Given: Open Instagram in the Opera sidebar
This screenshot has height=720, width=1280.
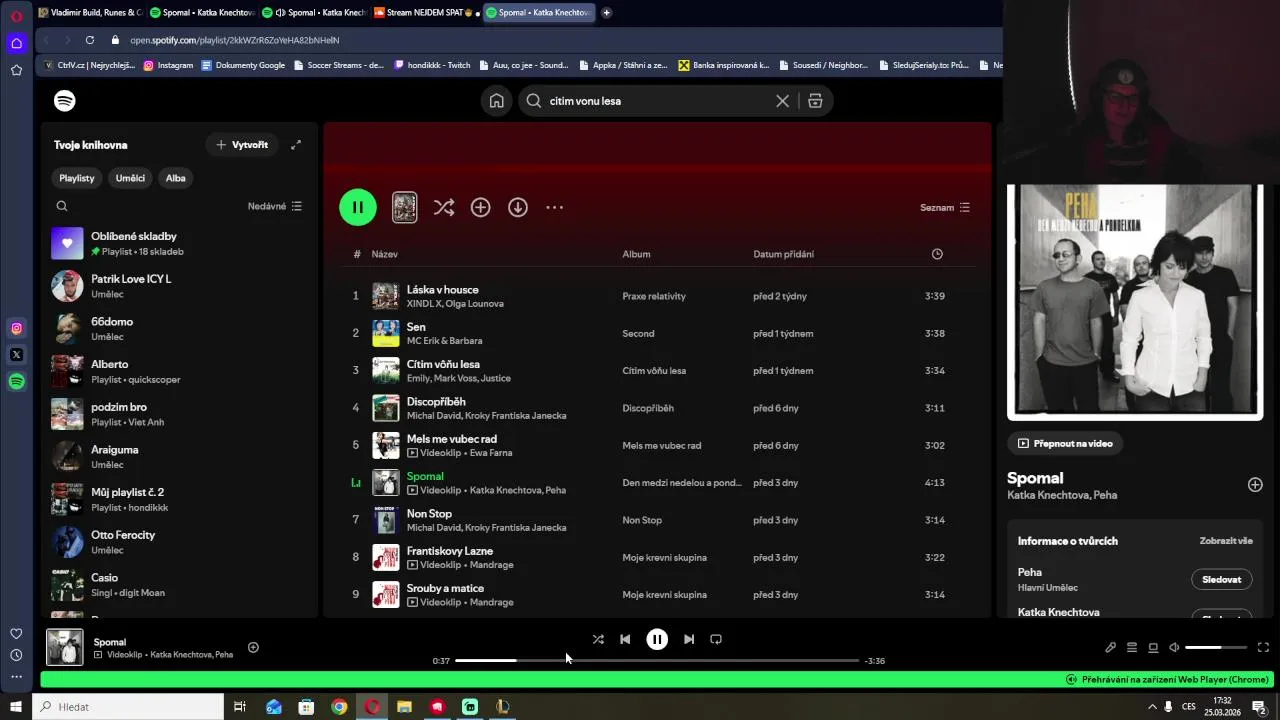Looking at the screenshot, I should (16, 328).
